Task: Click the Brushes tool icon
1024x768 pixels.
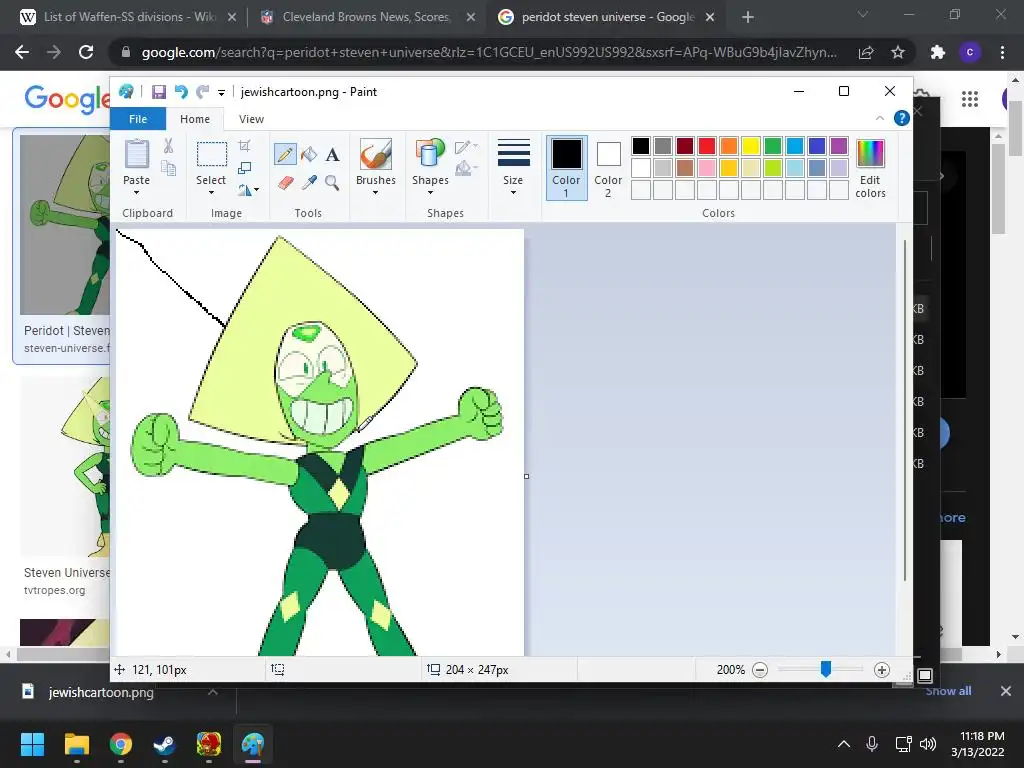Action: point(376,154)
